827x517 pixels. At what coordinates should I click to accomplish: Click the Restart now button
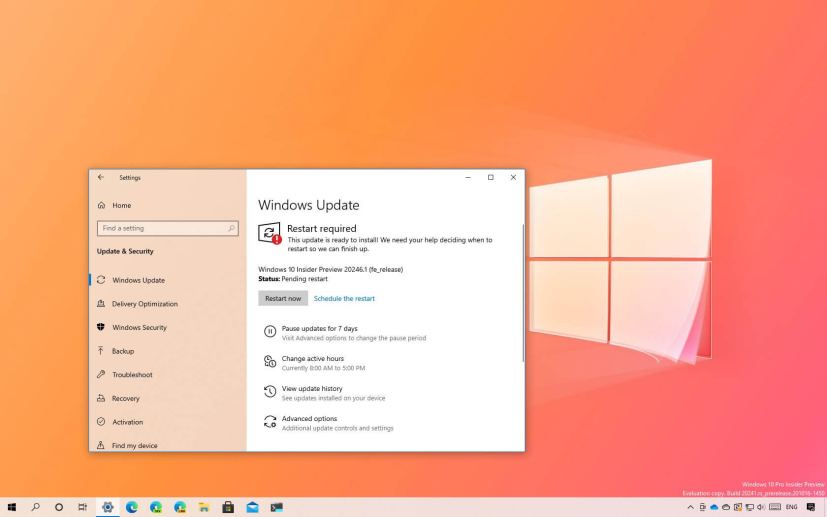[283, 298]
